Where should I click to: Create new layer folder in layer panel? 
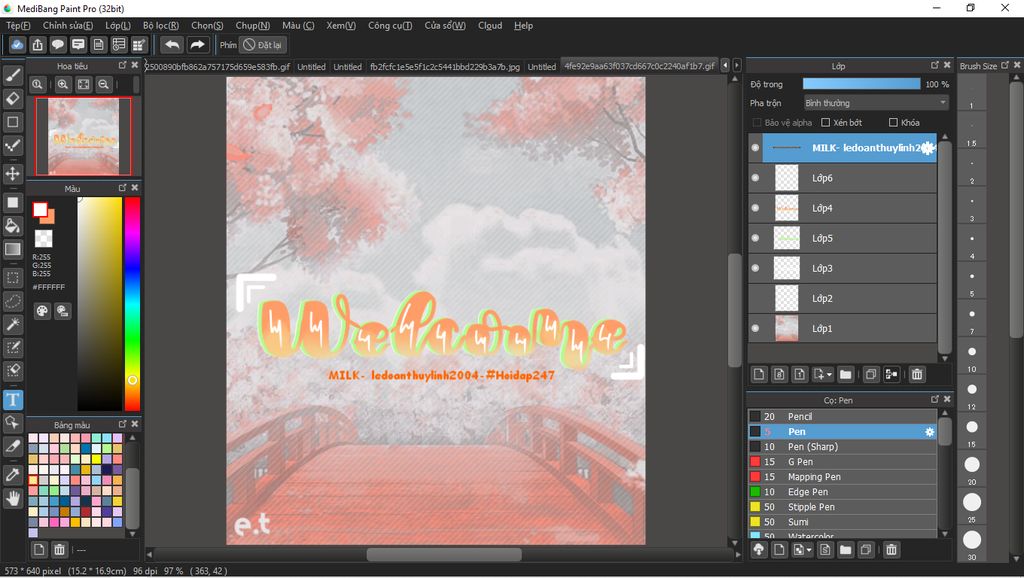point(846,374)
